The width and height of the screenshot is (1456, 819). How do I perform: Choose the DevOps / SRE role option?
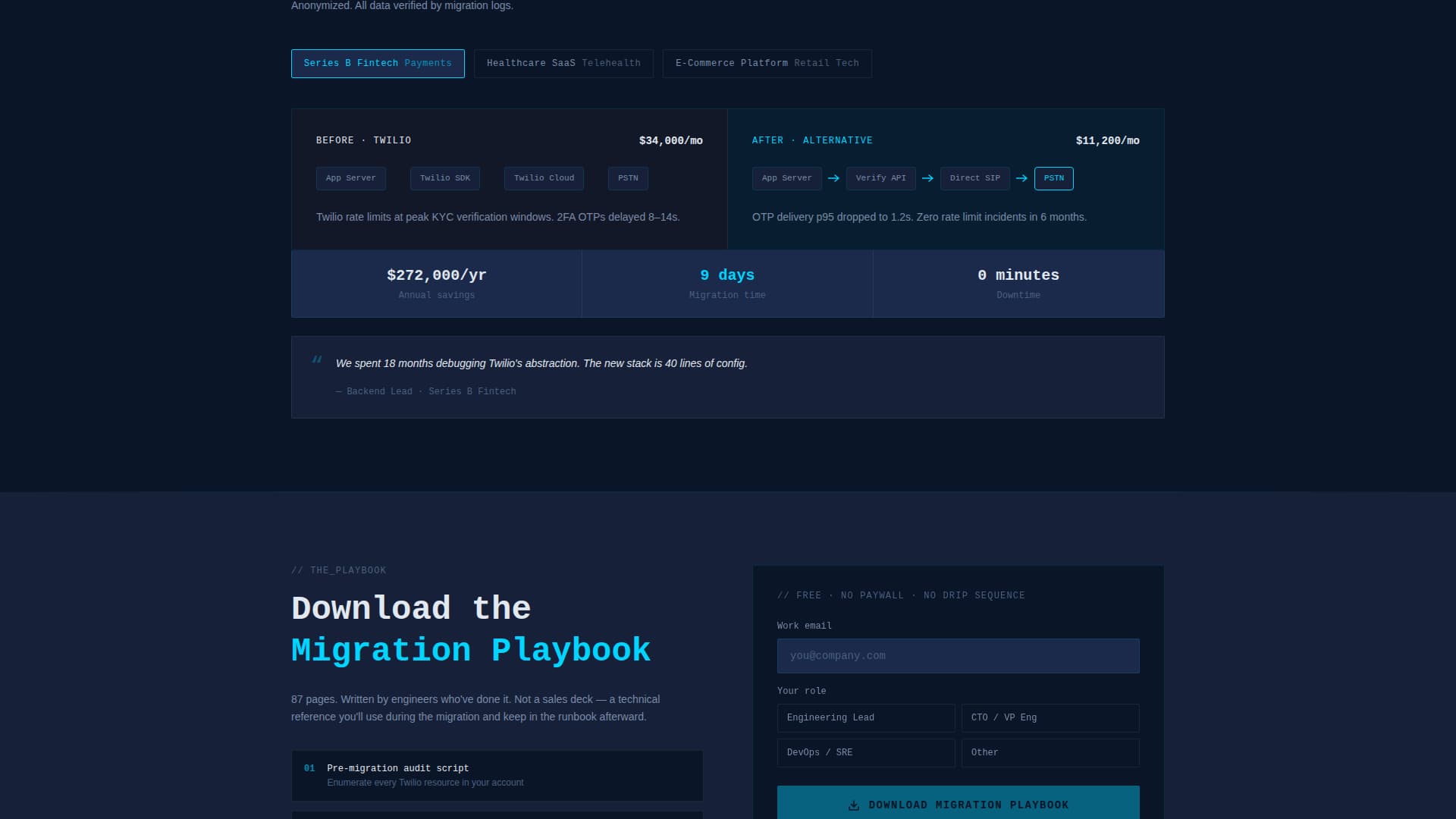coord(865,752)
